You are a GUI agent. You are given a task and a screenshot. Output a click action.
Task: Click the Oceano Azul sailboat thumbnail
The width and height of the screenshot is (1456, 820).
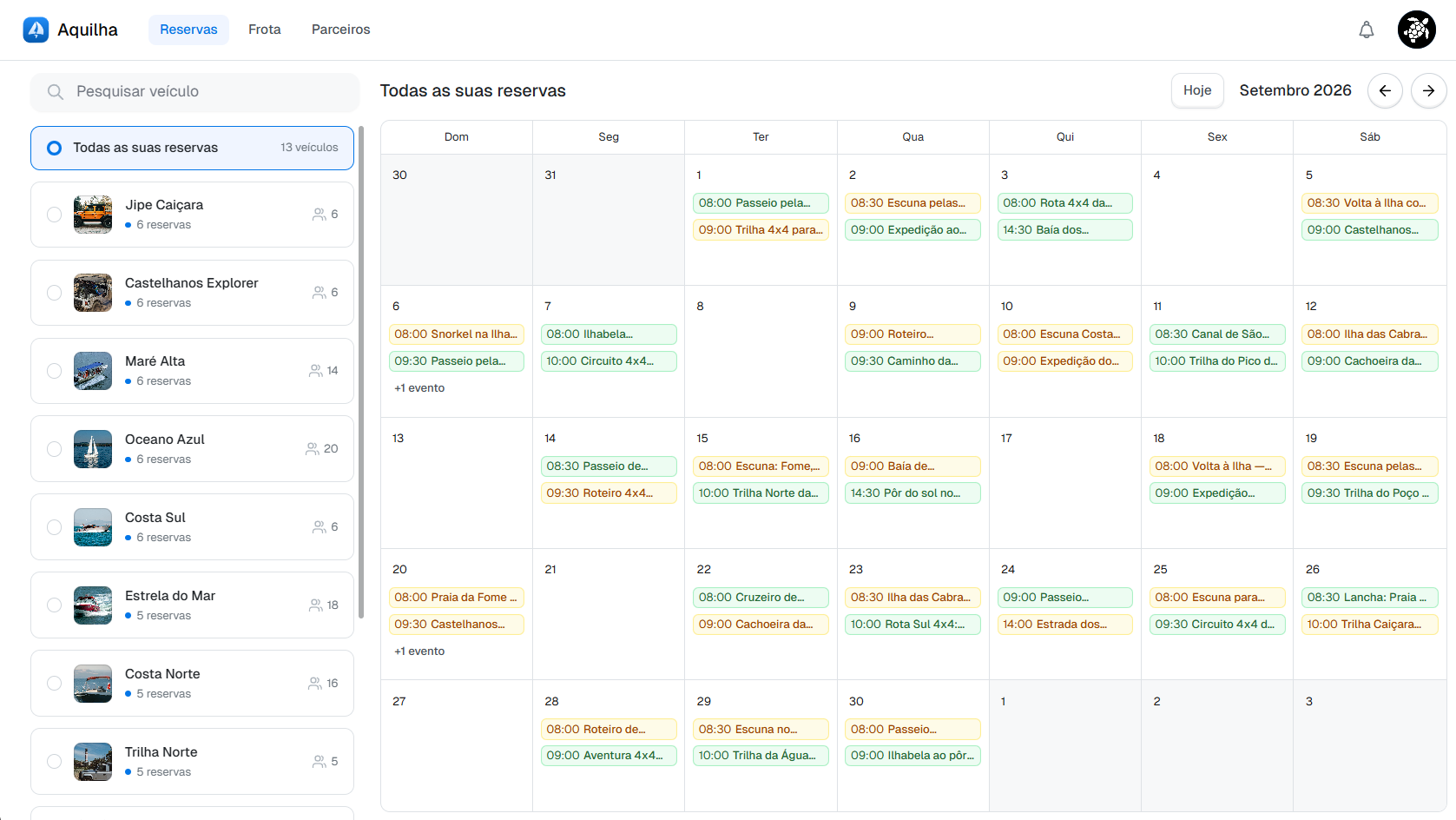(x=93, y=449)
